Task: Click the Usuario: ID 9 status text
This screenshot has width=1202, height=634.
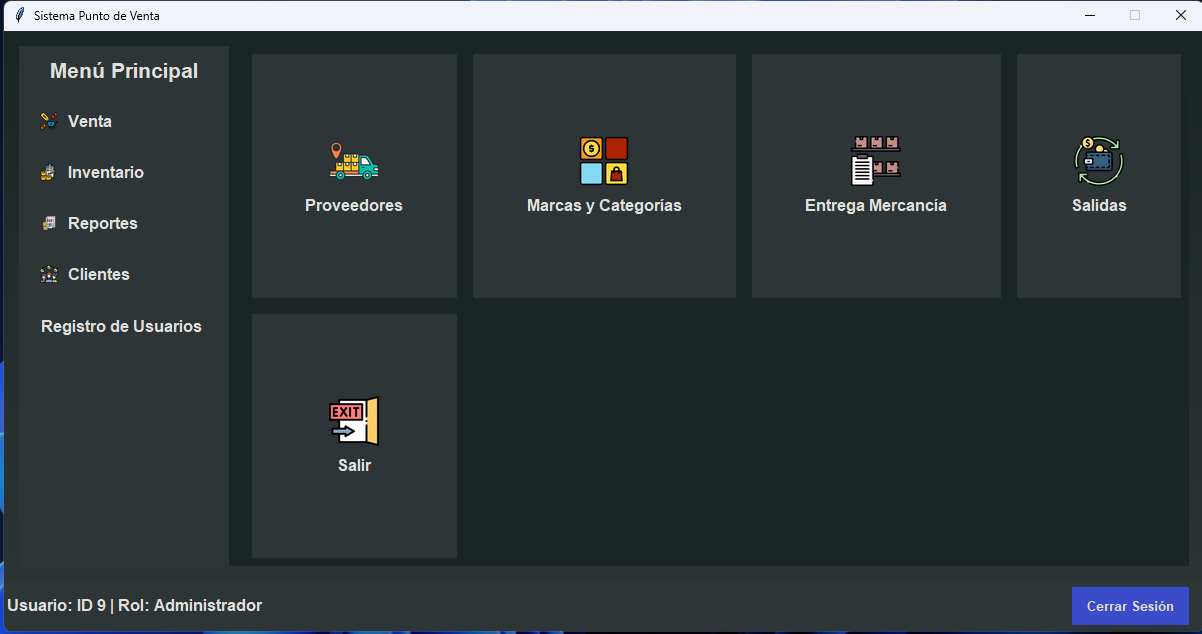Action: [135, 605]
